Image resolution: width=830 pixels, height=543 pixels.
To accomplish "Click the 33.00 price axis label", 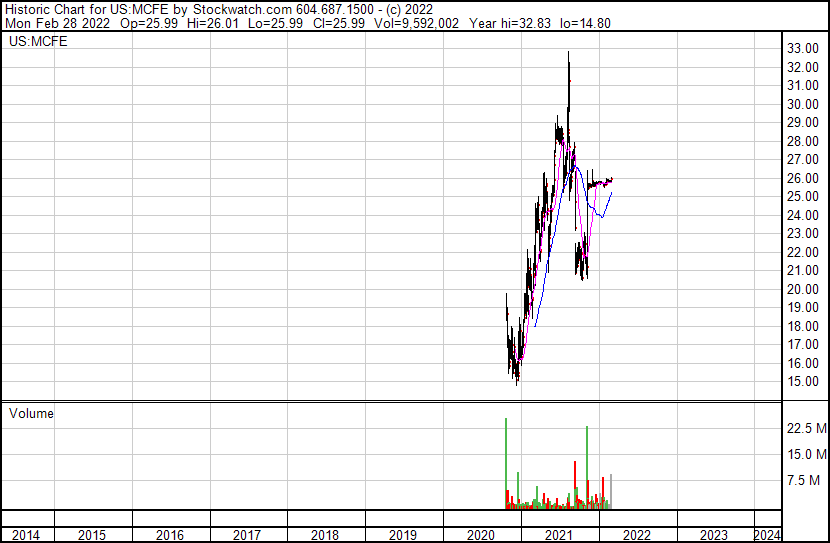I will pyautogui.click(x=803, y=48).
